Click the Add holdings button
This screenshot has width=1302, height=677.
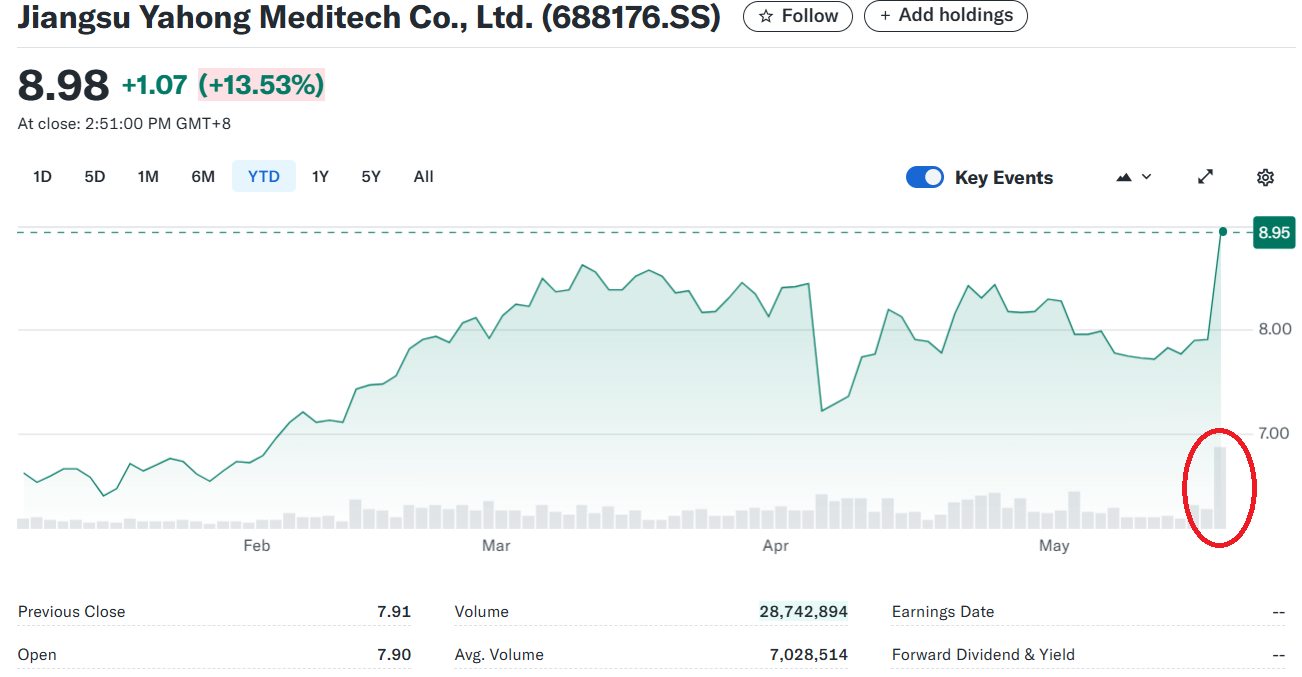click(x=946, y=16)
